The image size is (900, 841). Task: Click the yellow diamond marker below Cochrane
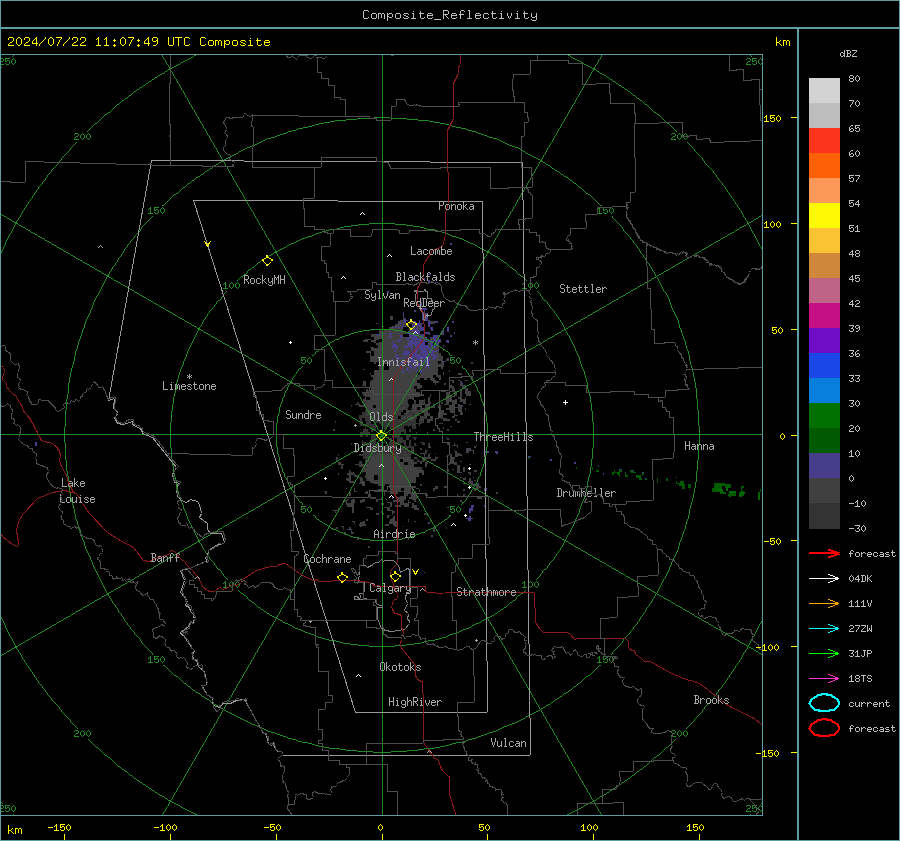[343, 577]
